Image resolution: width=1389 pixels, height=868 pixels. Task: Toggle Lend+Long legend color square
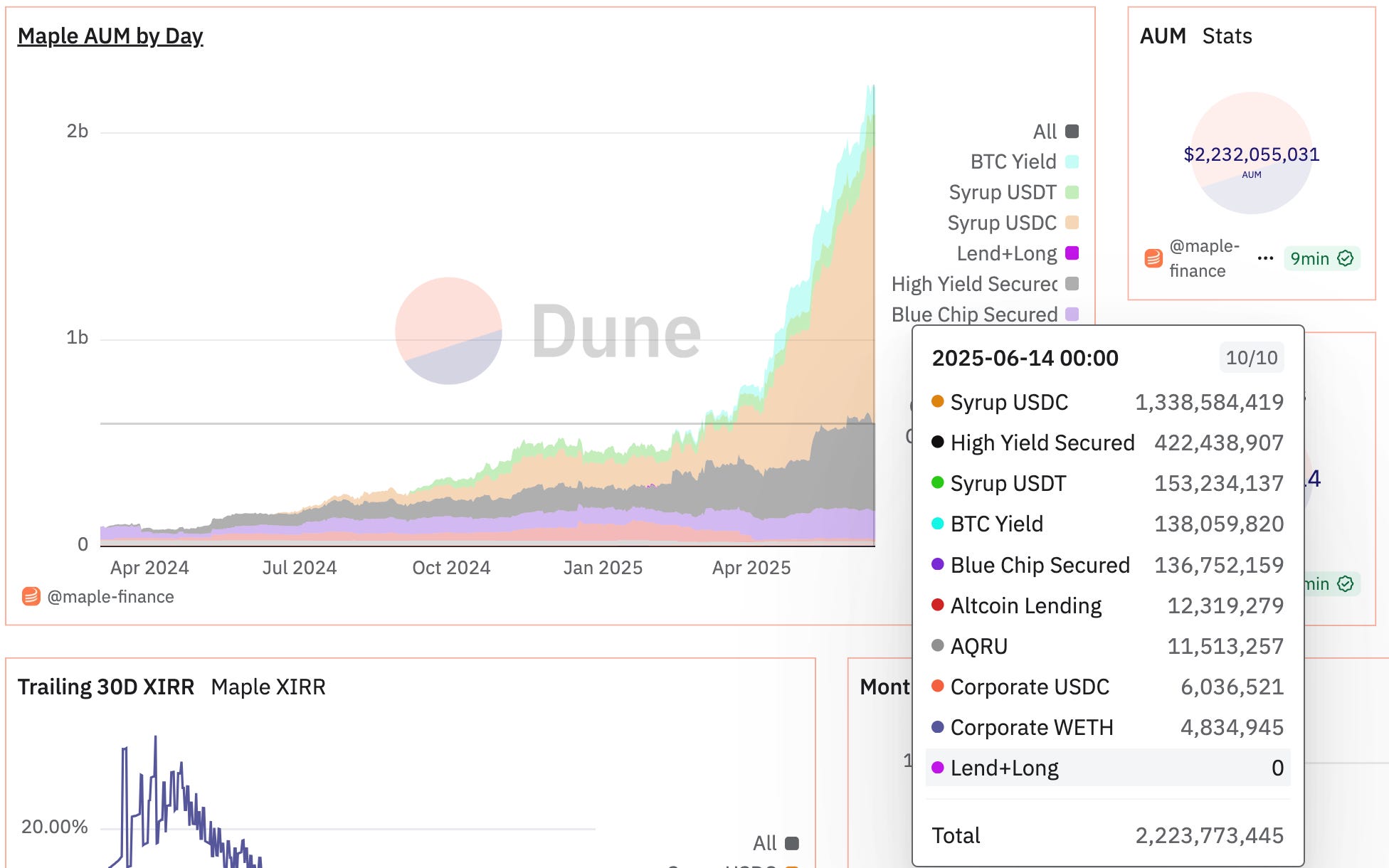click(x=1072, y=253)
